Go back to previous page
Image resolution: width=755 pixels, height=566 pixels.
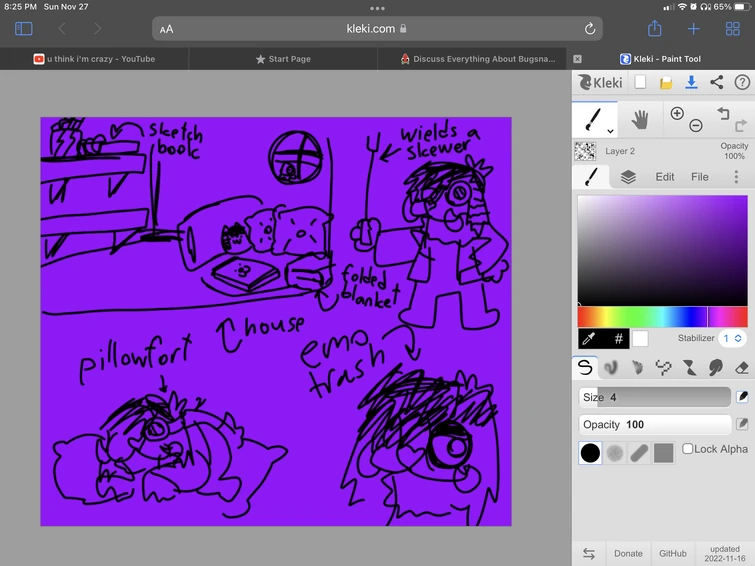click(x=62, y=29)
